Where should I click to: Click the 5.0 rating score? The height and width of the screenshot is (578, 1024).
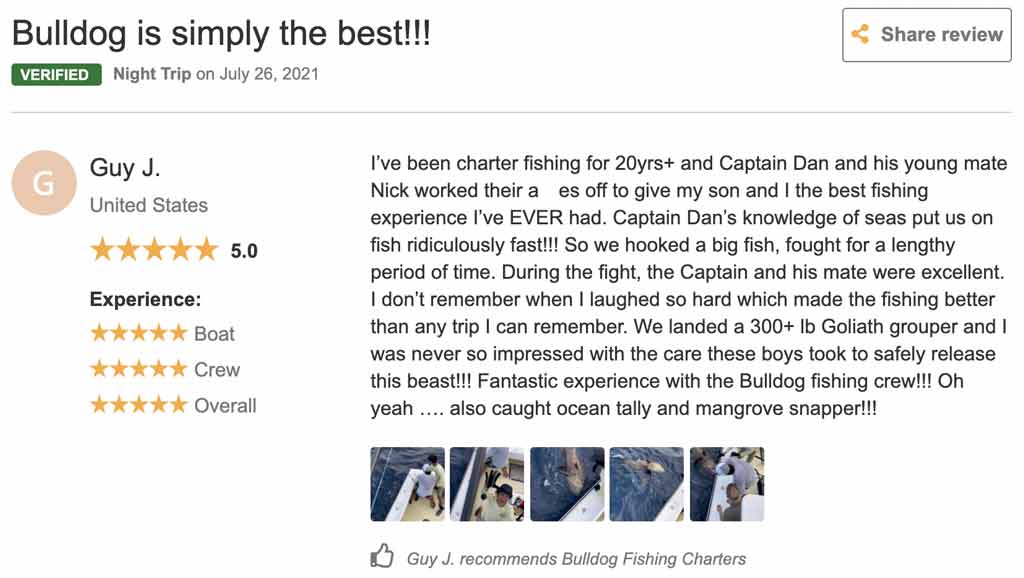(x=244, y=251)
